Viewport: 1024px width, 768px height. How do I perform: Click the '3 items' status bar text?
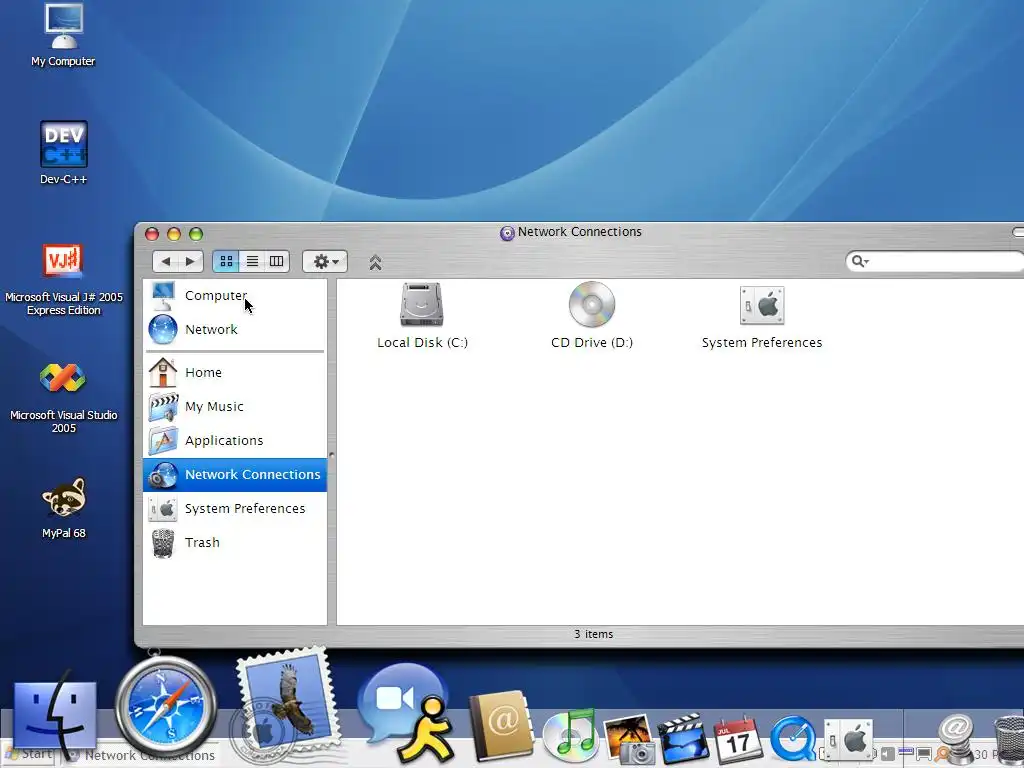[594, 634]
